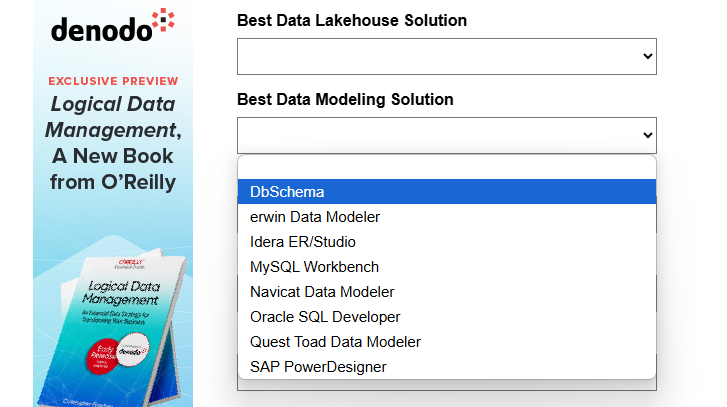Collapse the Best Data Modeling Solution dropdown
Screen dimensions: 727x407
[x=446, y=135]
